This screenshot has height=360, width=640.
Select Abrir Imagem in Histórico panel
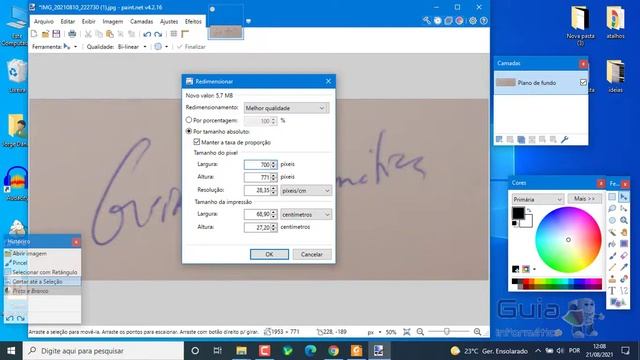(x=42, y=253)
